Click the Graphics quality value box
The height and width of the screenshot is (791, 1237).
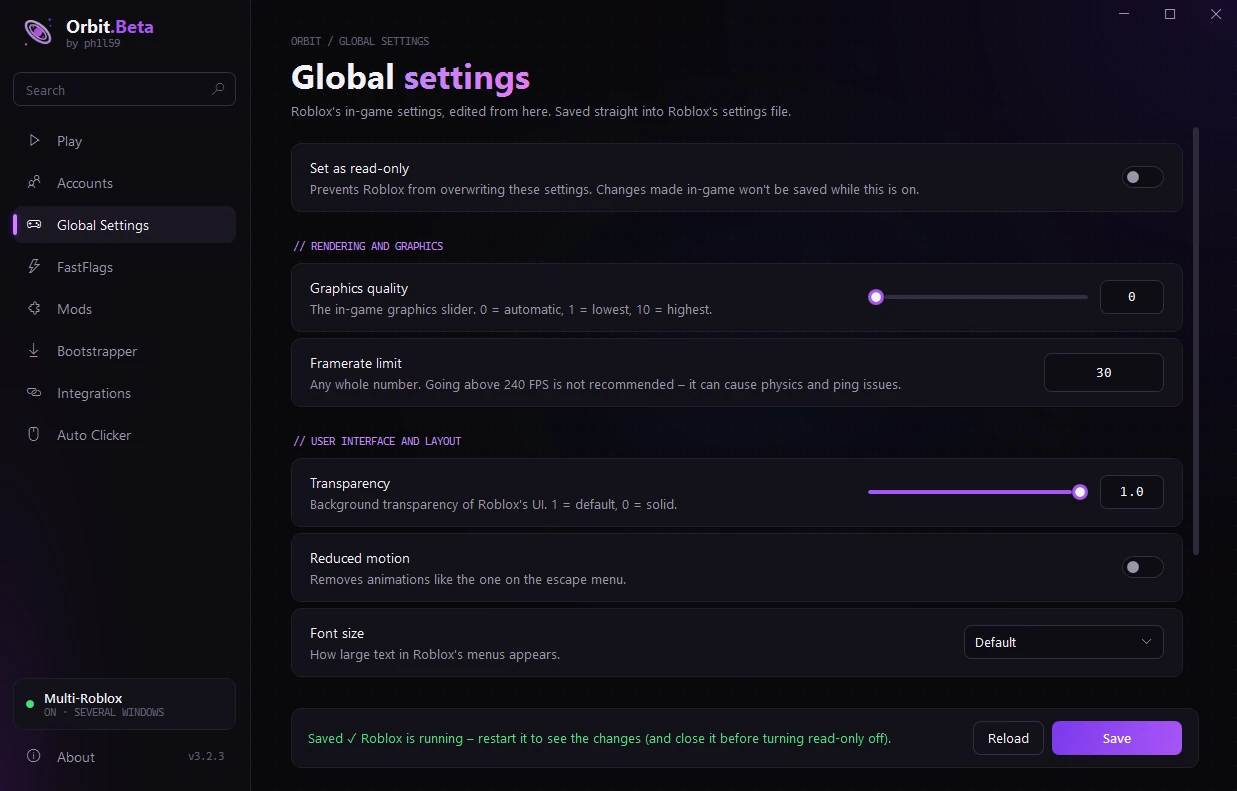[x=1131, y=297]
